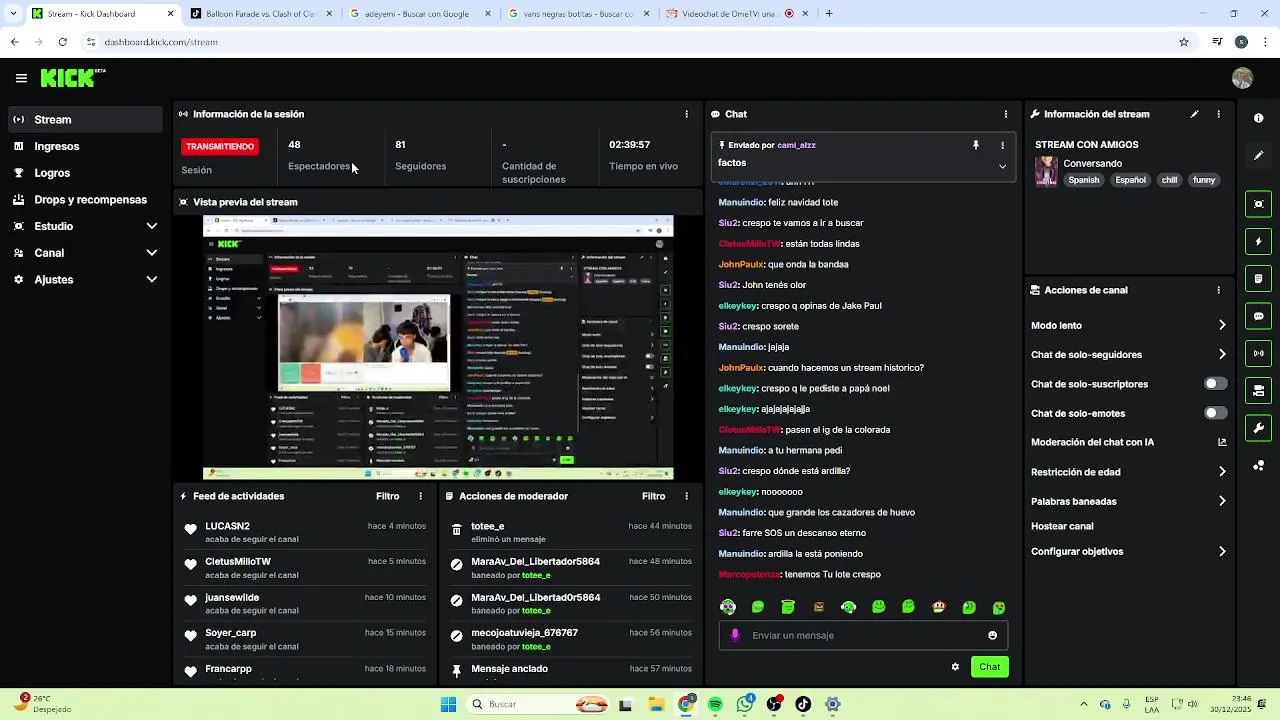Toggle the chat bubble panel icon in sidebar
Image resolution: width=1280 pixels, height=720 pixels.
click(x=1258, y=316)
